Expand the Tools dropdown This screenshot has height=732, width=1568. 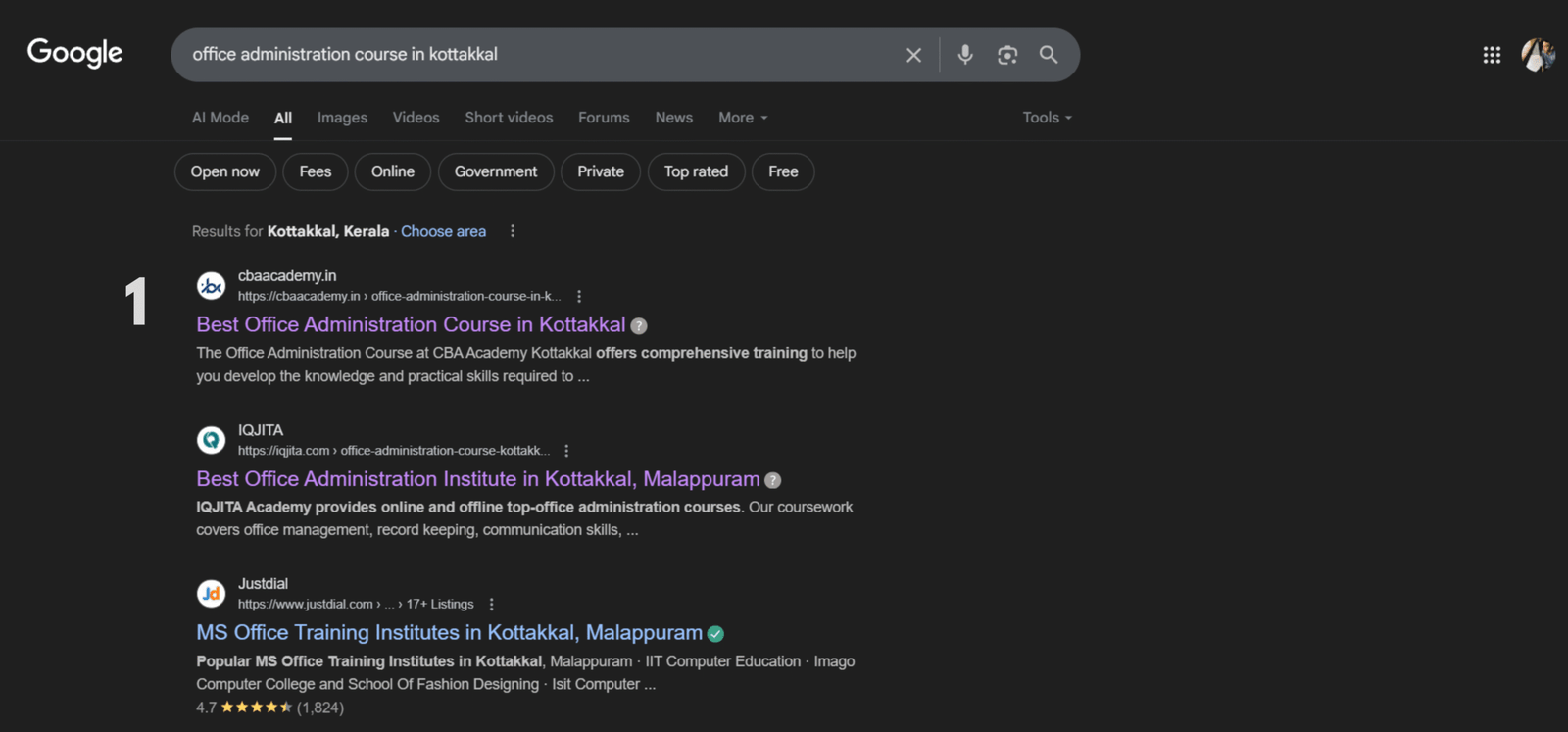point(1048,118)
